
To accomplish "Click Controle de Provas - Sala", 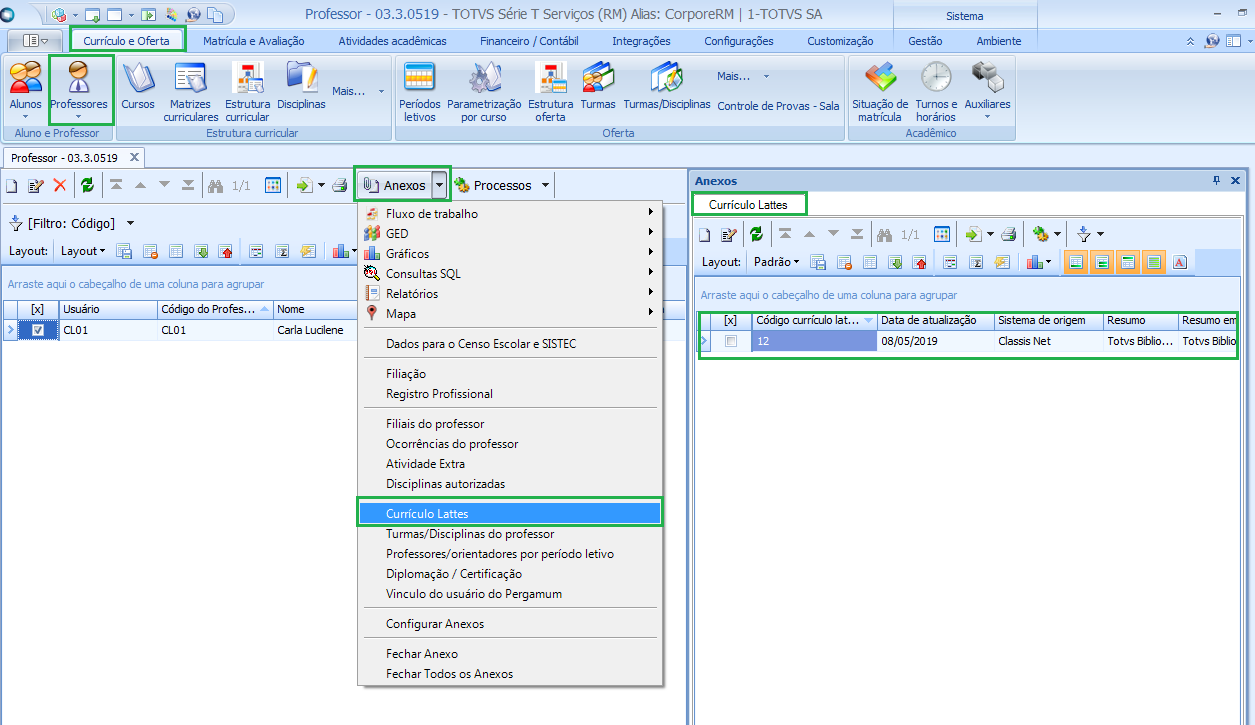I will tap(778, 105).
